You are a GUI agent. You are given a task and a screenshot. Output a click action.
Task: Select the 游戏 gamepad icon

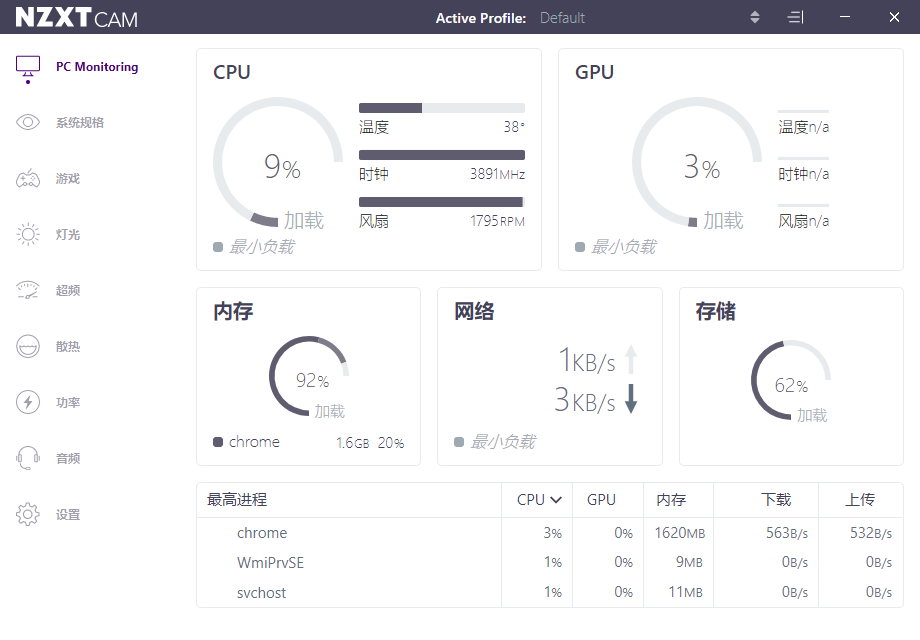coord(28,179)
